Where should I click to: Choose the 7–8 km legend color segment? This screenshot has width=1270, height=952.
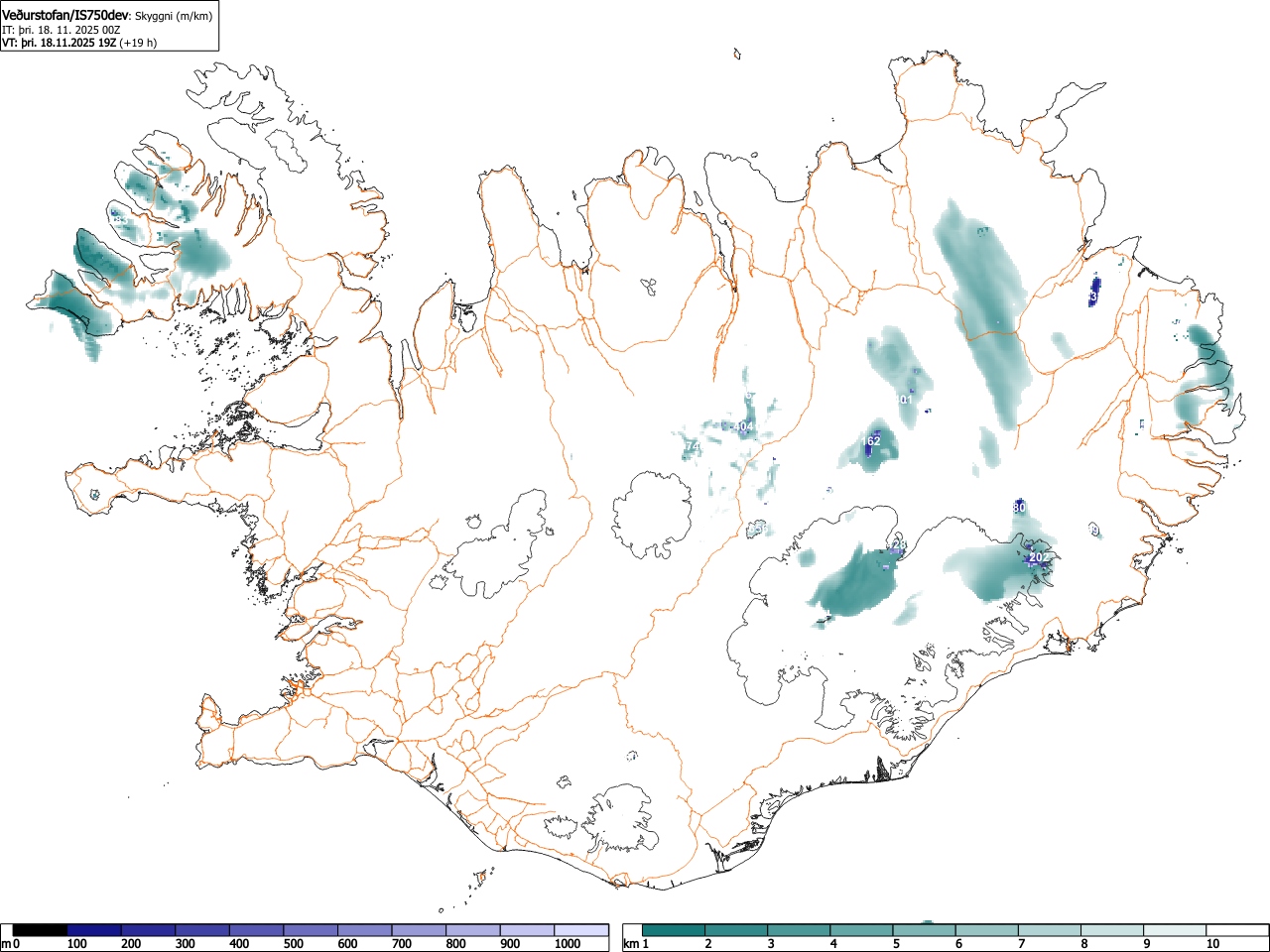[1050, 930]
